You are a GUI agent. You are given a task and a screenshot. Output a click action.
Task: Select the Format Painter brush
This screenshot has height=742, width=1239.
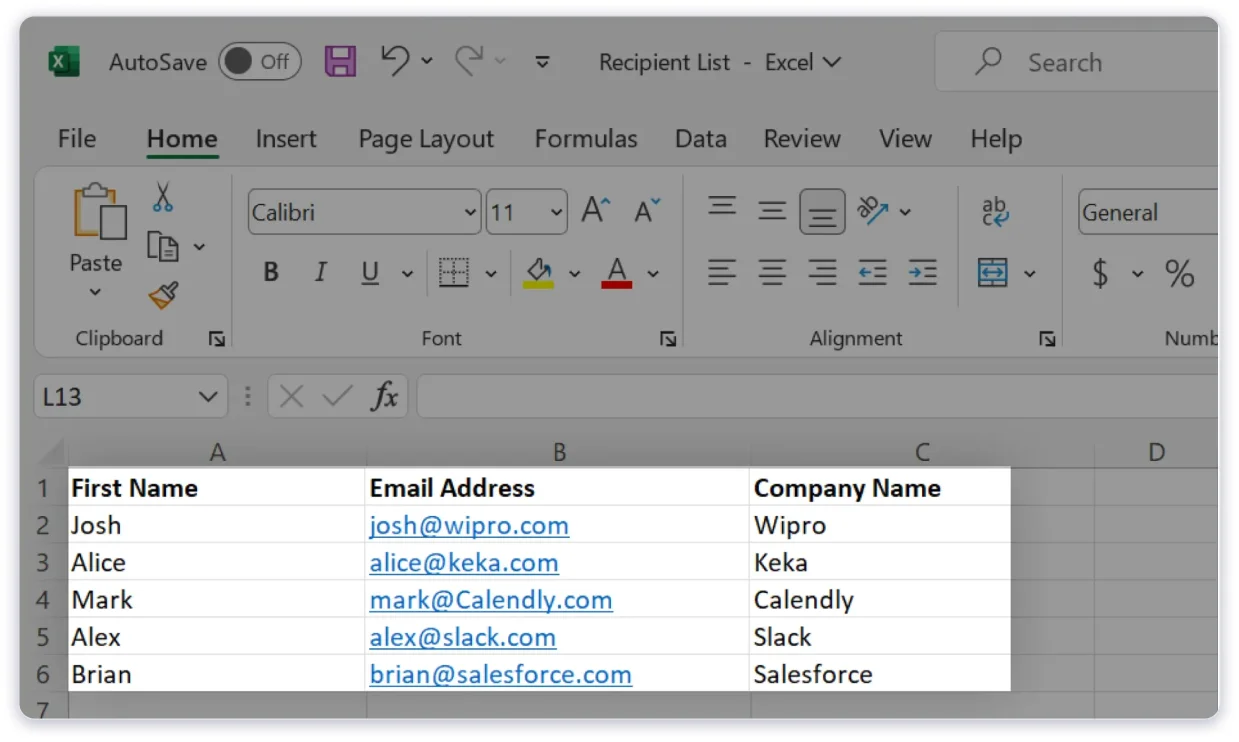tap(164, 295)
